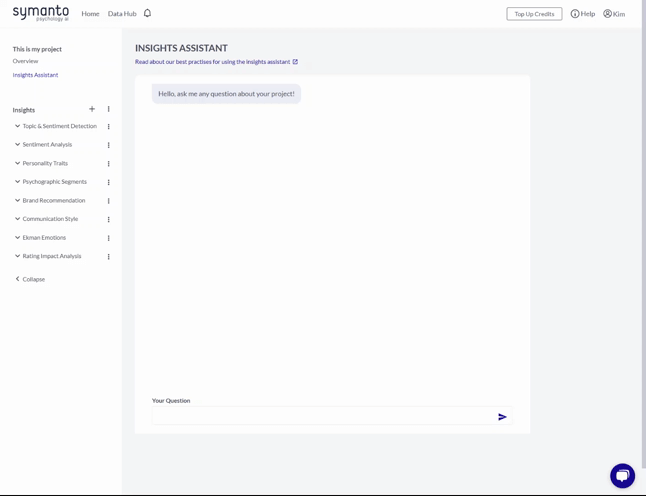
Task: Send the question with arrow icon
Action: pos(502,417)
